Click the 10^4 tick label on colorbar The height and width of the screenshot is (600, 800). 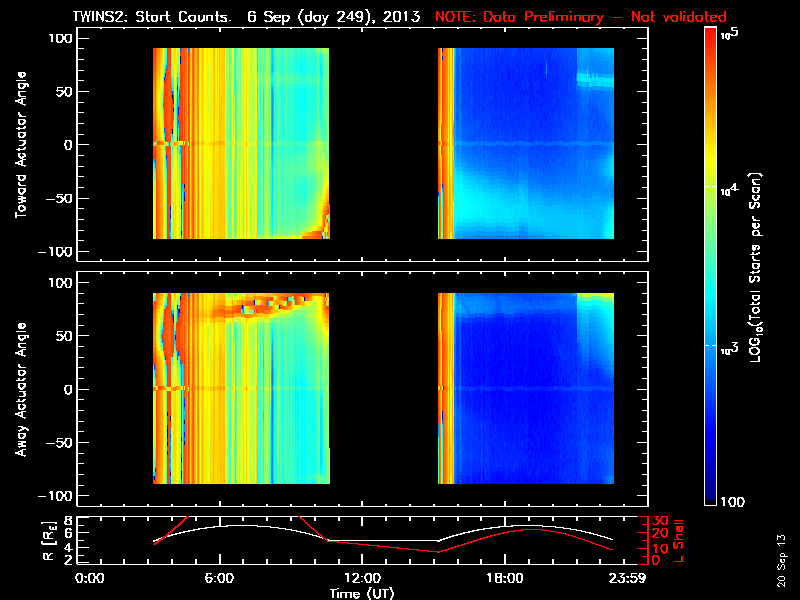(x=730, y=189)
